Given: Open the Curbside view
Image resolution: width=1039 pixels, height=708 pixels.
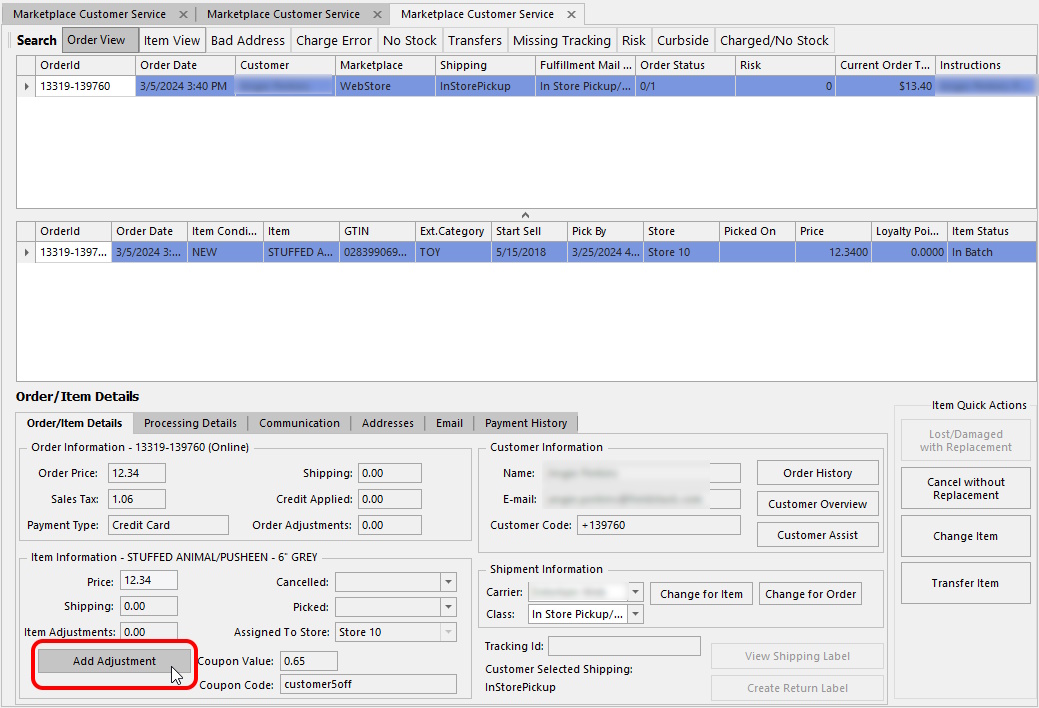Looking at the screenshot, I should (683, 40).
